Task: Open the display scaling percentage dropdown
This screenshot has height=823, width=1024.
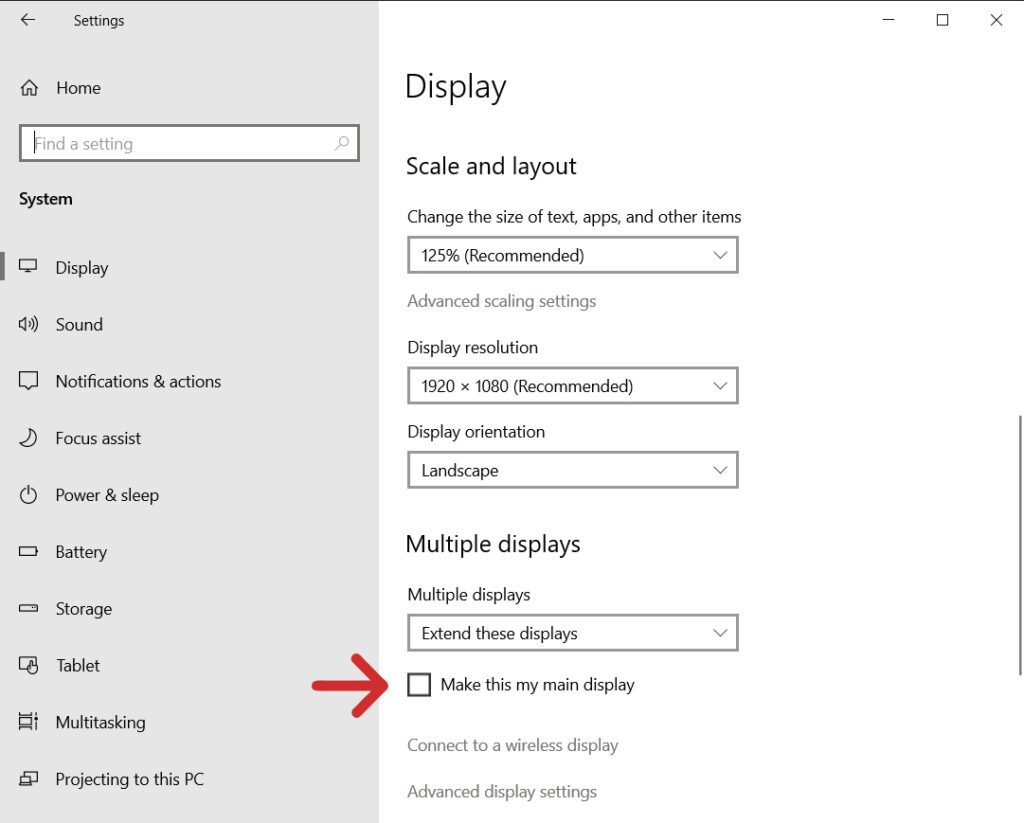Action: [572, 255]
